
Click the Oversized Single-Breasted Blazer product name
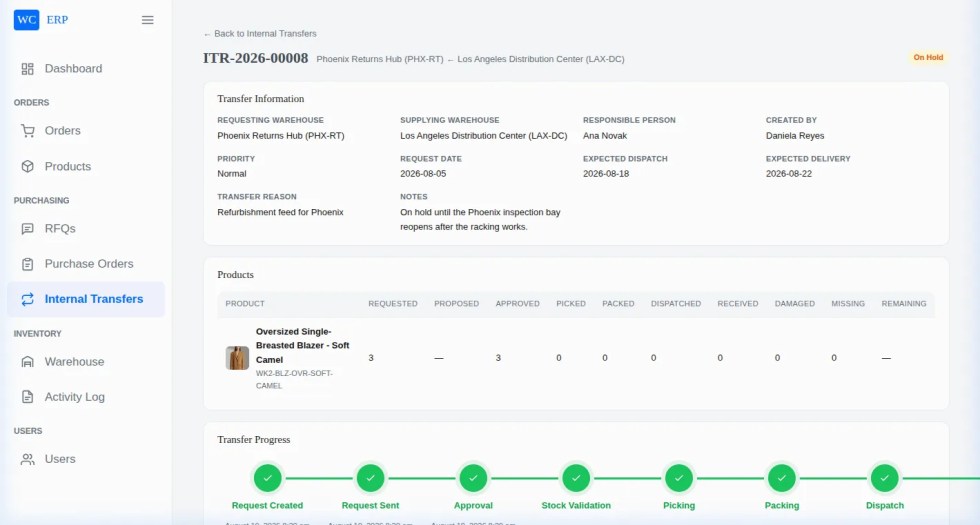[x=302, y=346]
